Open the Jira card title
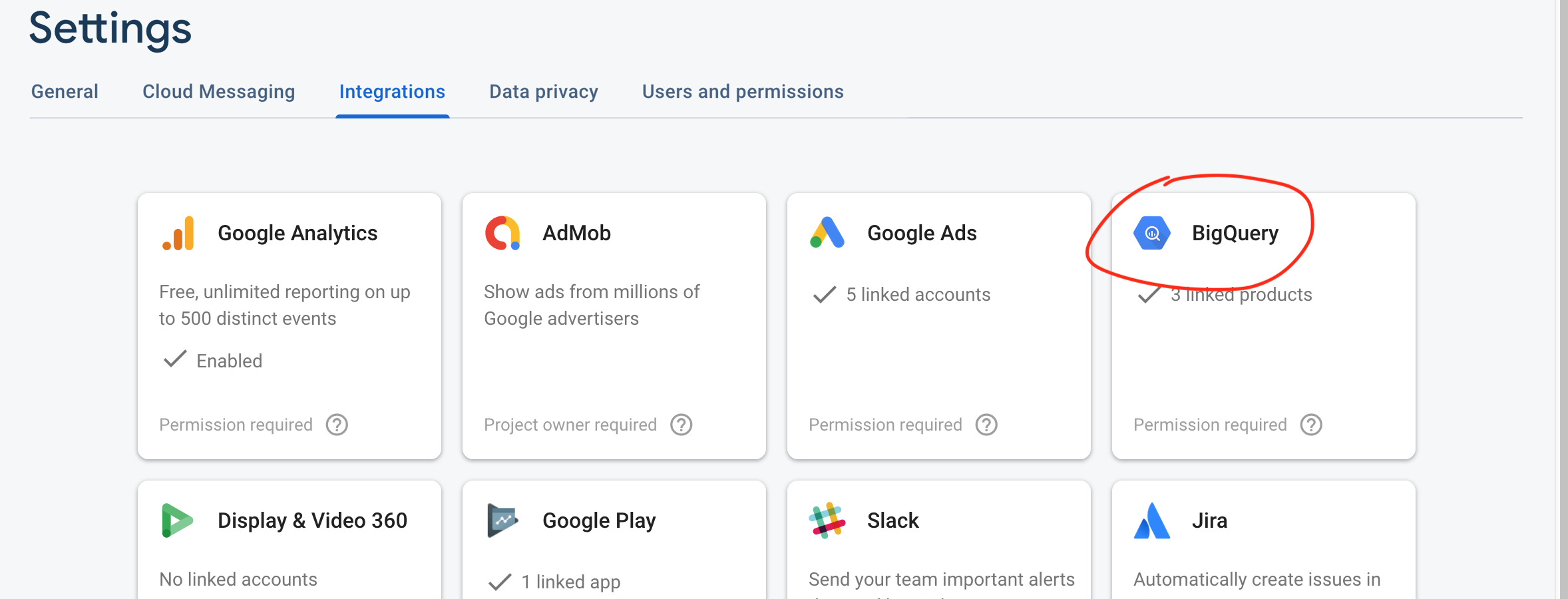The image size is (1568, 599). point(1209,520)
